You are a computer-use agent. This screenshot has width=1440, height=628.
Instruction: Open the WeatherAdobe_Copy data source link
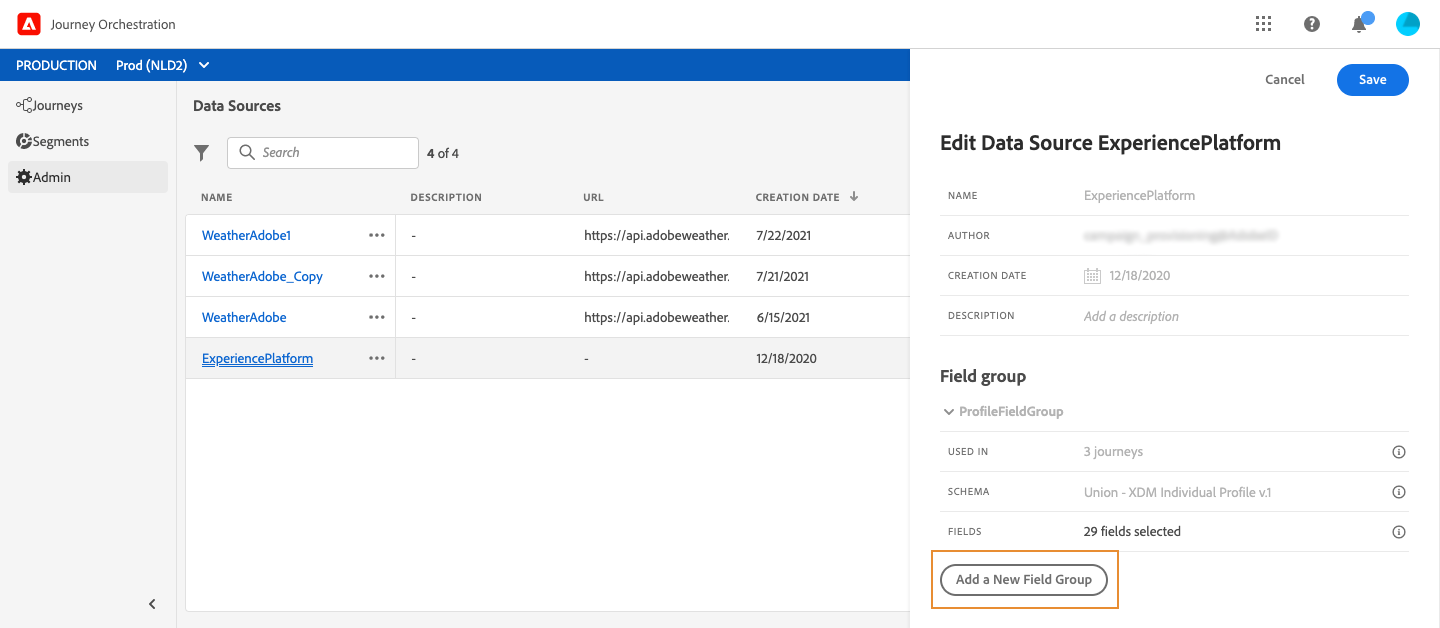click(262, 277)
